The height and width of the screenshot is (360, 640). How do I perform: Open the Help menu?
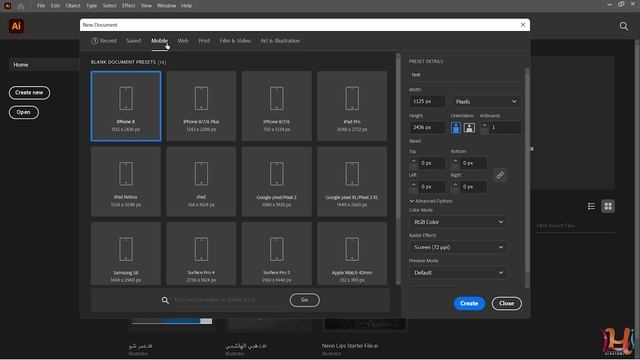tap(187, 6)
